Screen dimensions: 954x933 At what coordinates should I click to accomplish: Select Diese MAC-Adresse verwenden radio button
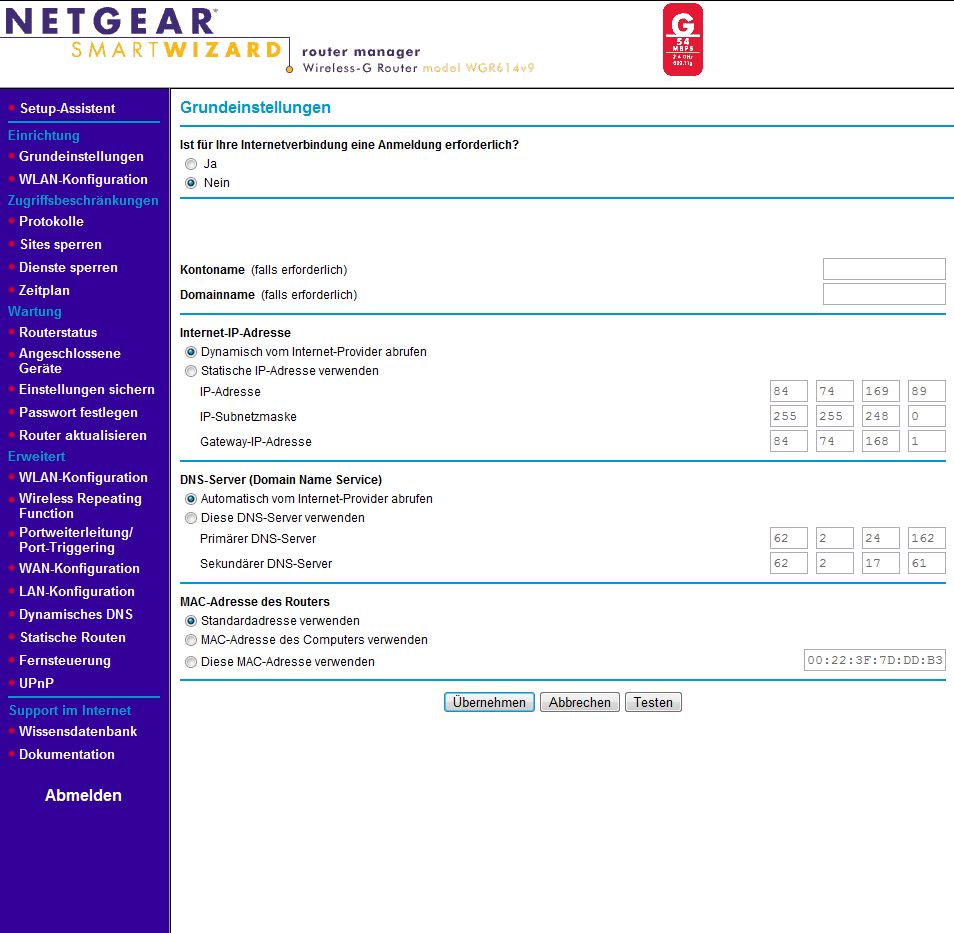pyautogui.click(x=191, y=662)
